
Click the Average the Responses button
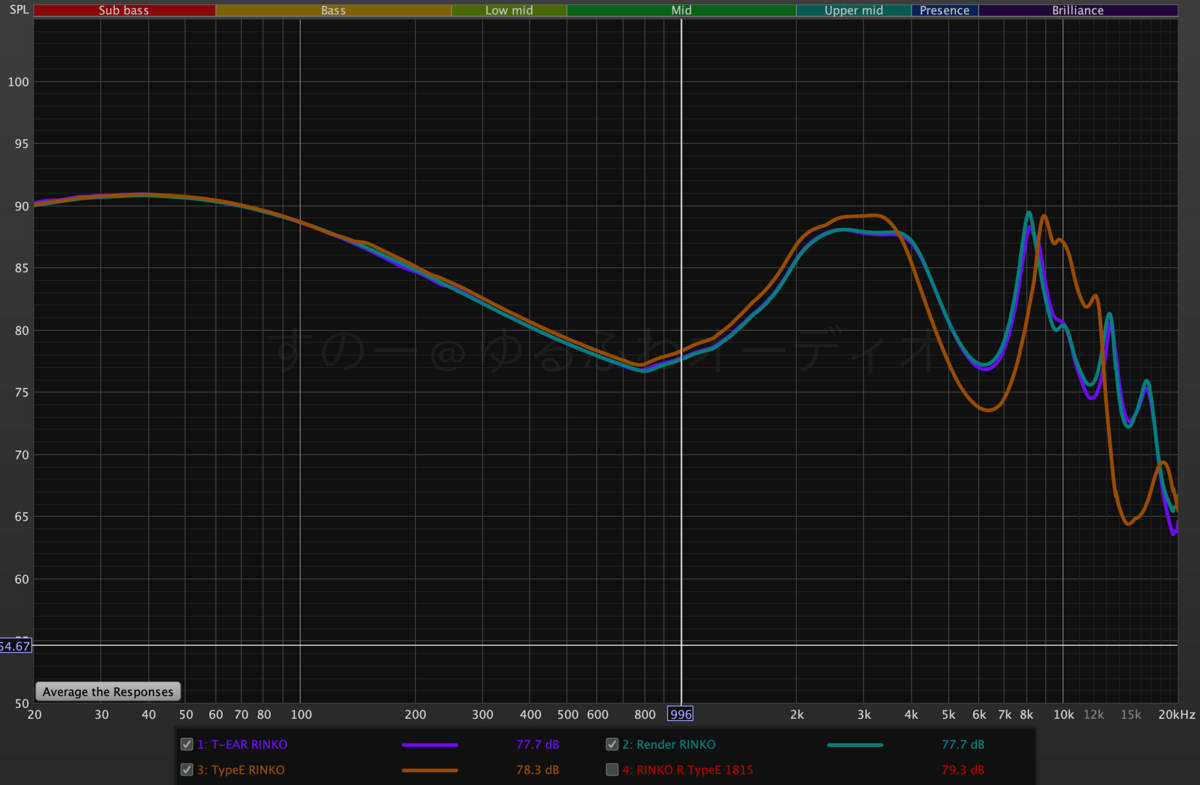click(x=108, y=691)
